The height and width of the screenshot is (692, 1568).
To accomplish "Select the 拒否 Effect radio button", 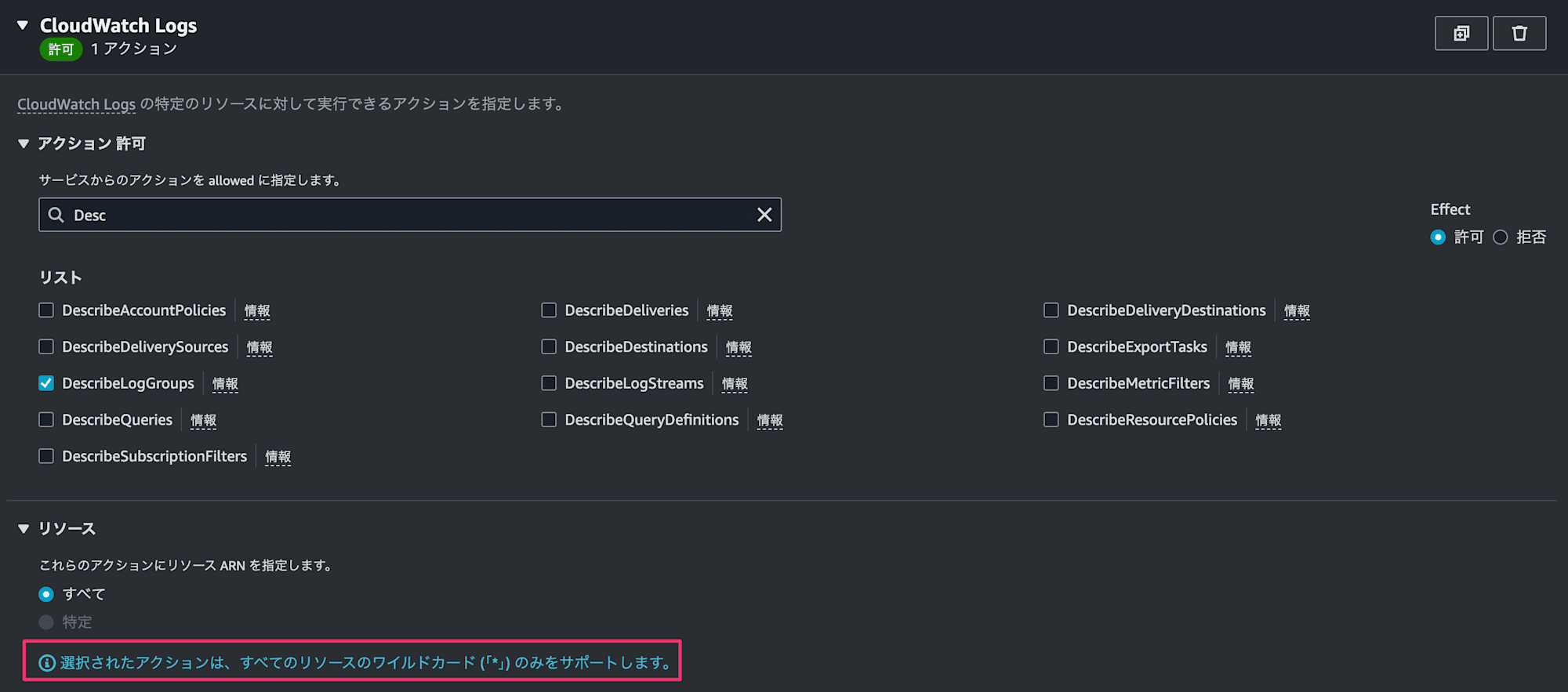I will (x=1501, y=237).
